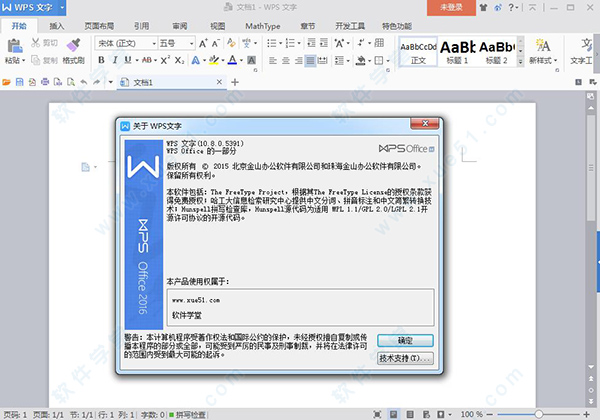Open line spacing dropdown
Screen dimensions: 600x420
(348, 60)
